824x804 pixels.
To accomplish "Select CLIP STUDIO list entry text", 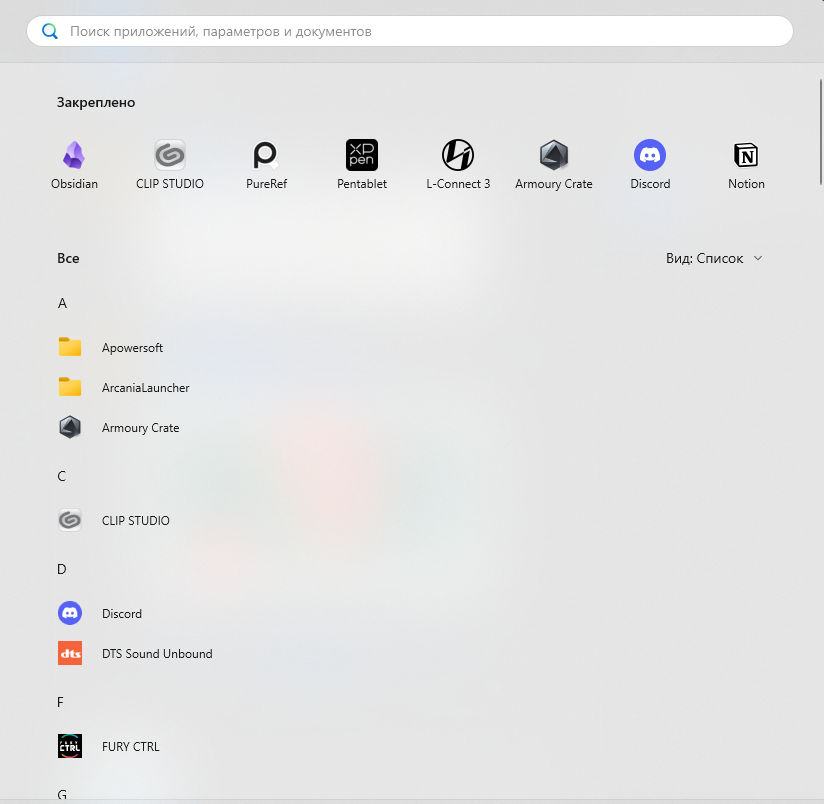I will pos(136,521).
